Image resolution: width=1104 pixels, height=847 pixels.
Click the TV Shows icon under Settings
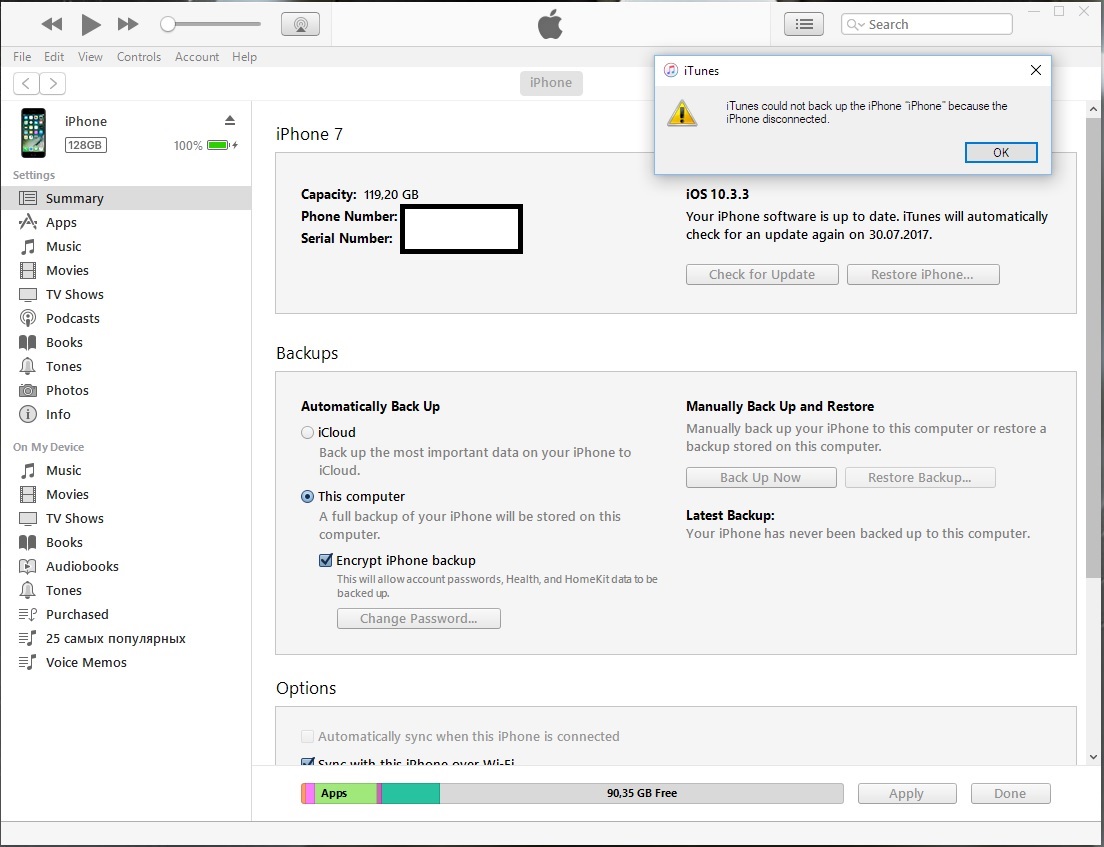click(x=27, y=294)
